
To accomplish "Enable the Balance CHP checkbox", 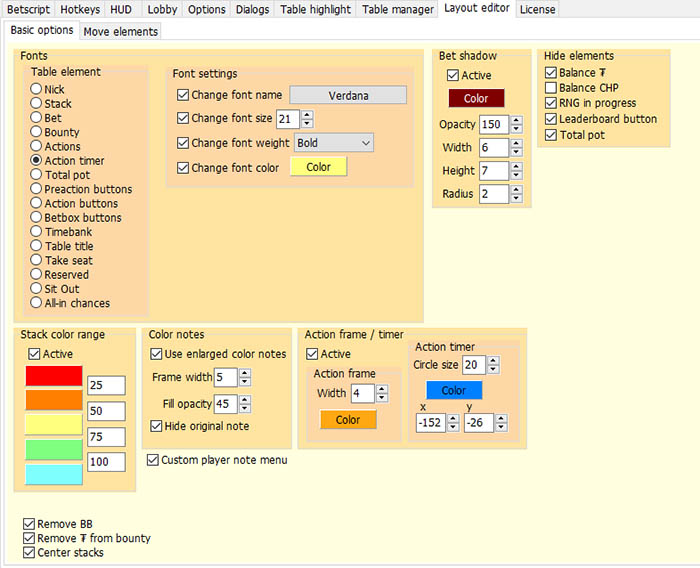I will [551, 88].
